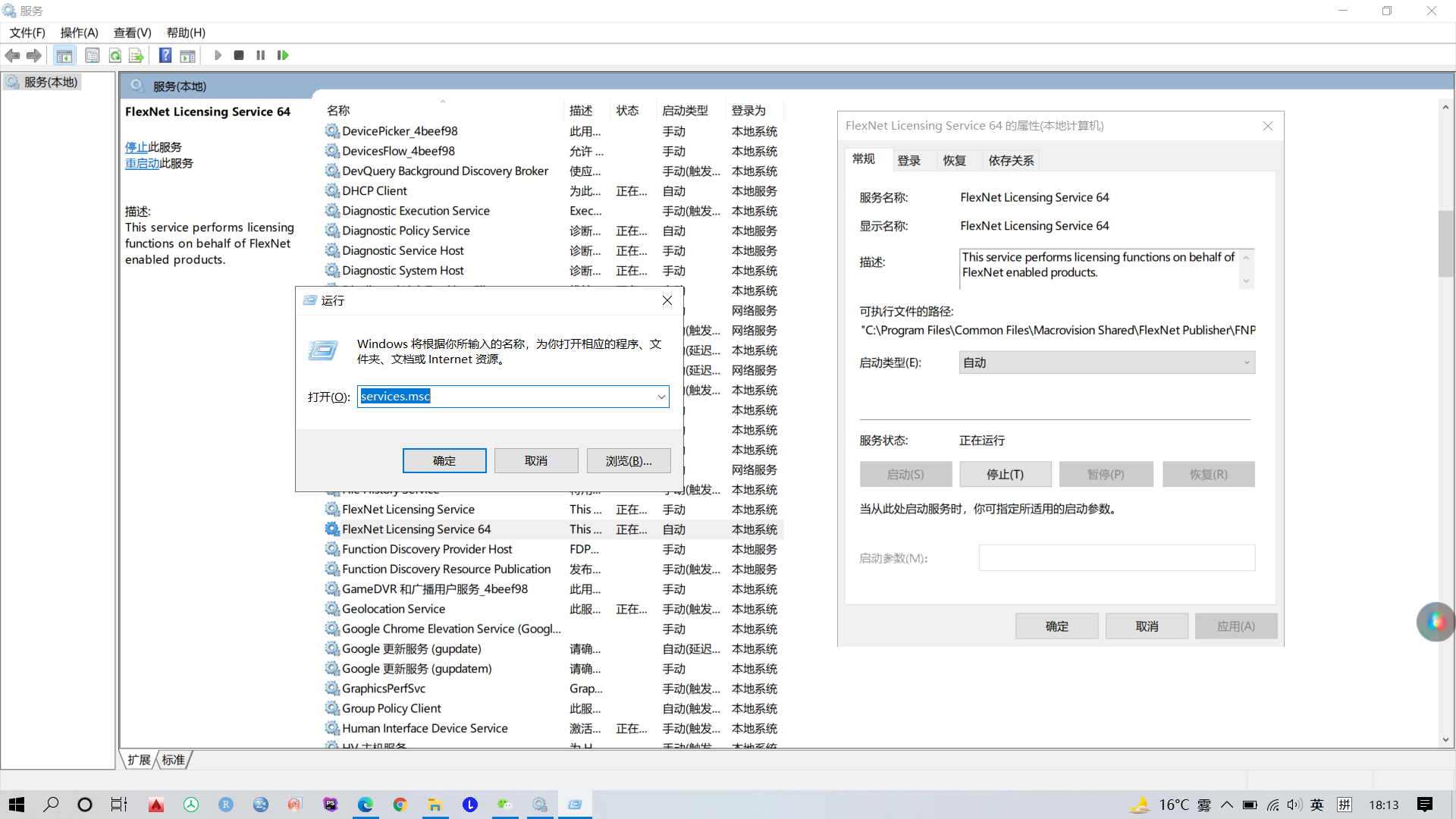Click the services list vertical scrollbar thumb
This screenshot has width=1456, height=819.
(1446, 243)
